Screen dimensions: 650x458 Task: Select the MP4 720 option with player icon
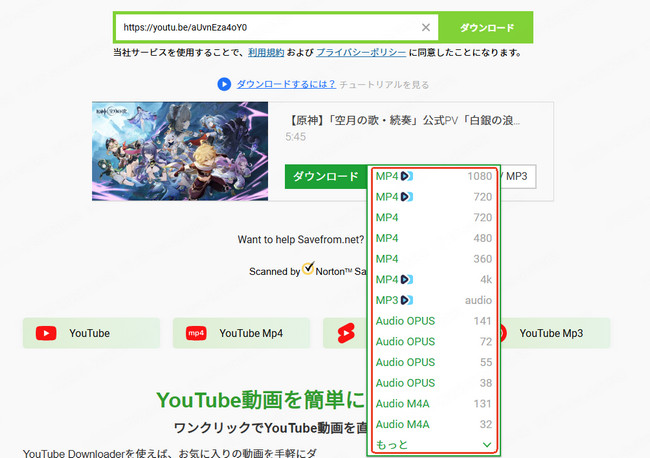434,197
